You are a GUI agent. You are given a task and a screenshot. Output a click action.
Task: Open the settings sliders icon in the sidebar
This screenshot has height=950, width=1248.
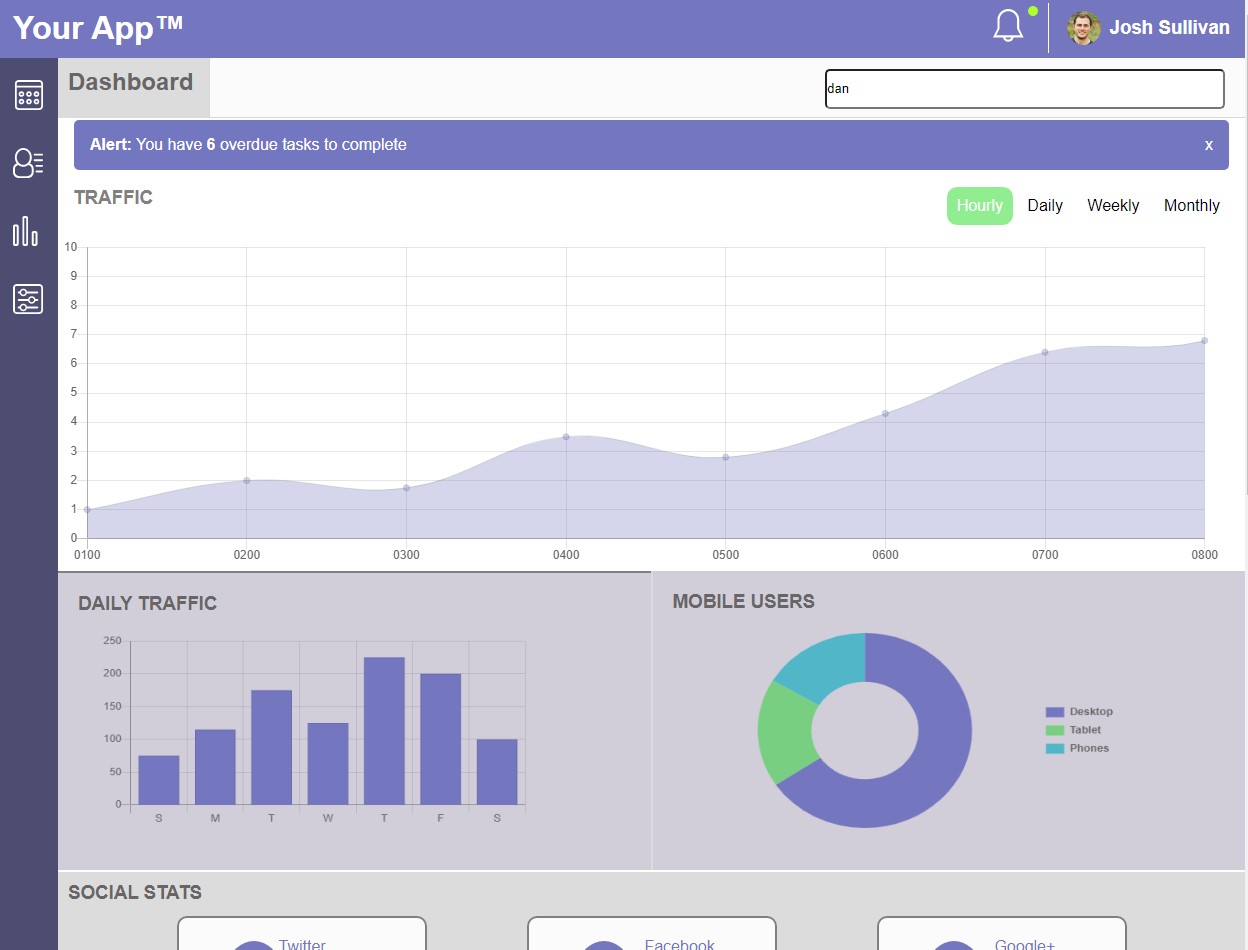[x=28, y=299]
